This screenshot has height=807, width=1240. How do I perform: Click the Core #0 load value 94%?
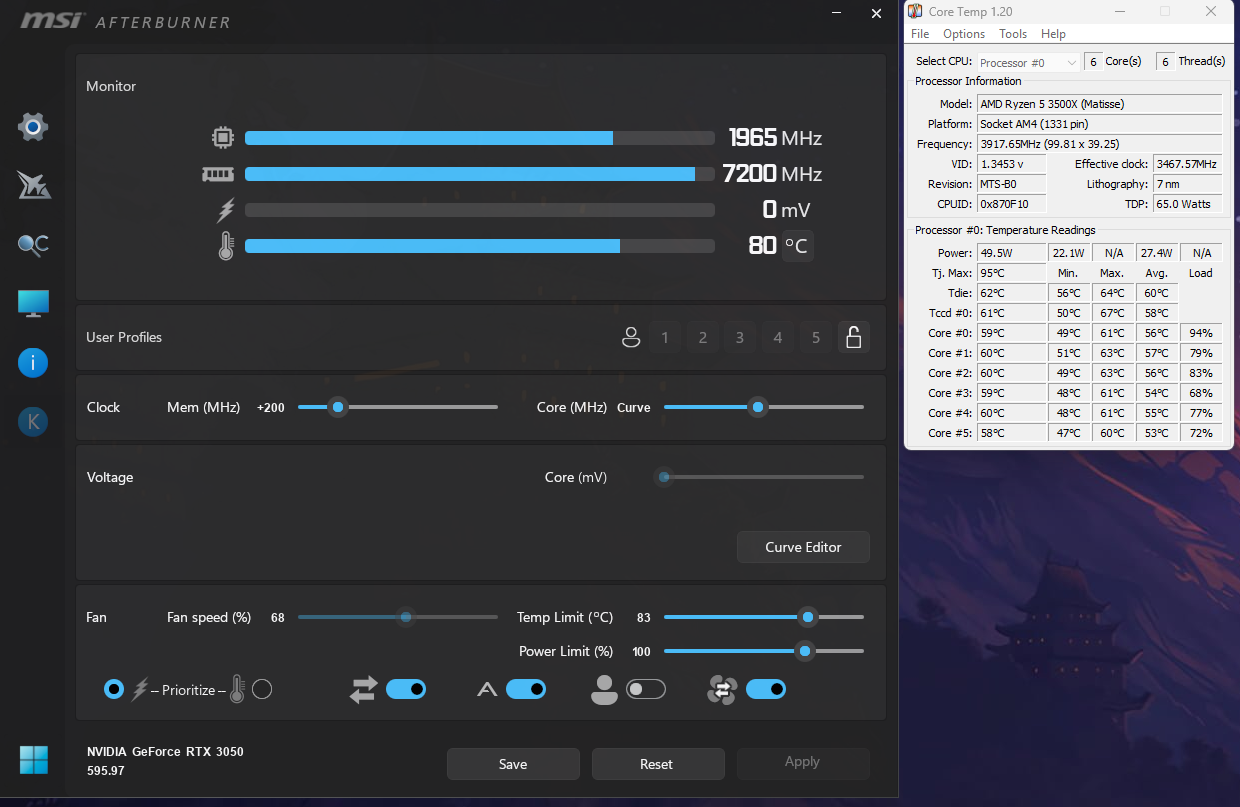tap(1201, 333)
